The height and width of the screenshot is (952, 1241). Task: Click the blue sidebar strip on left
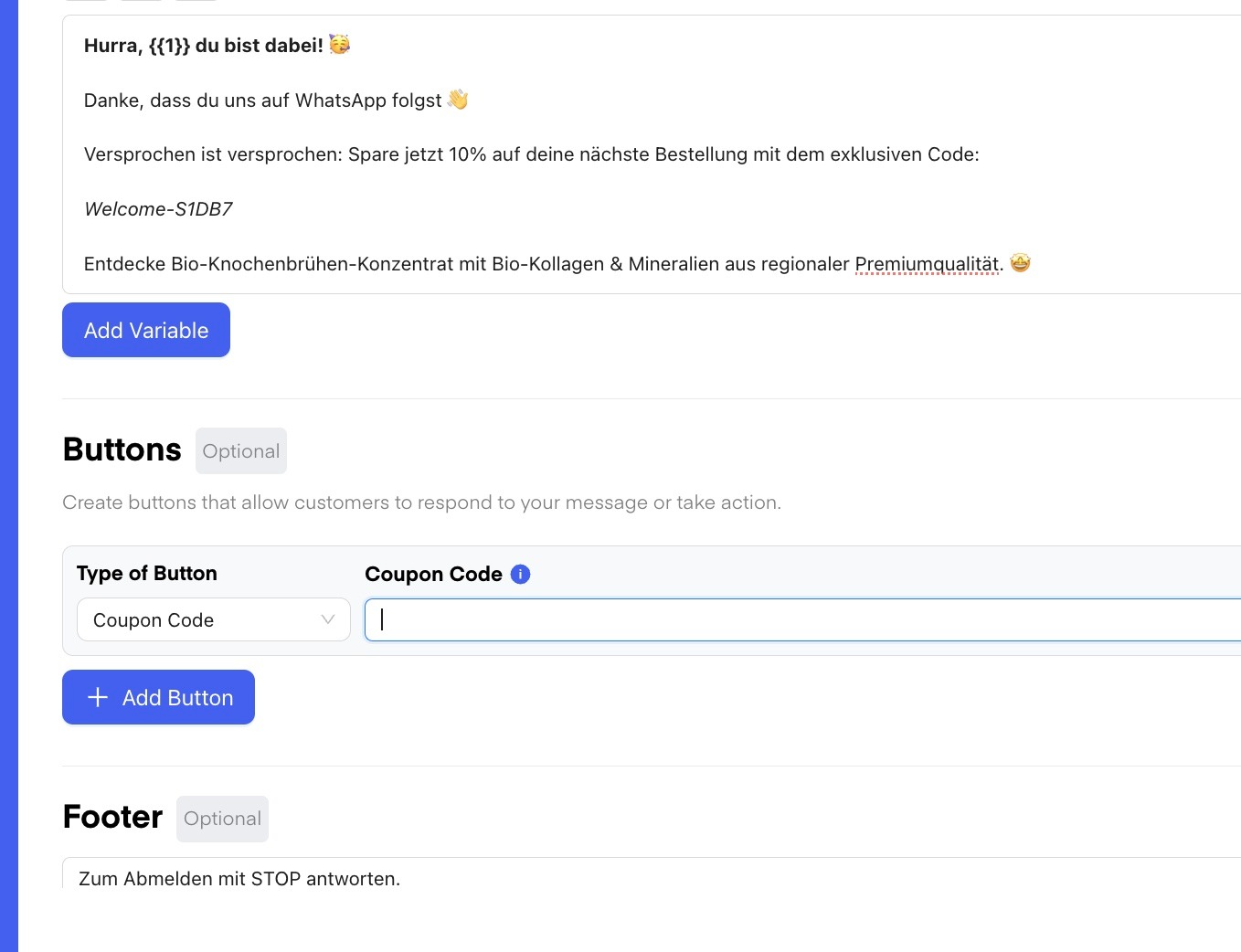point(9,475)
